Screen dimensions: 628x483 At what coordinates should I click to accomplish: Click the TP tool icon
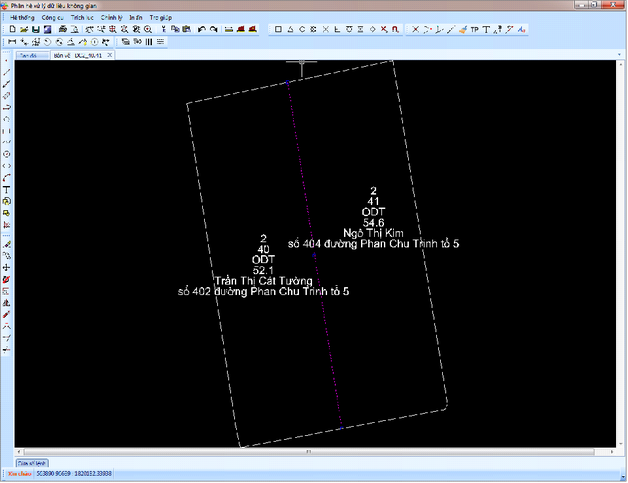coord(474,30)
